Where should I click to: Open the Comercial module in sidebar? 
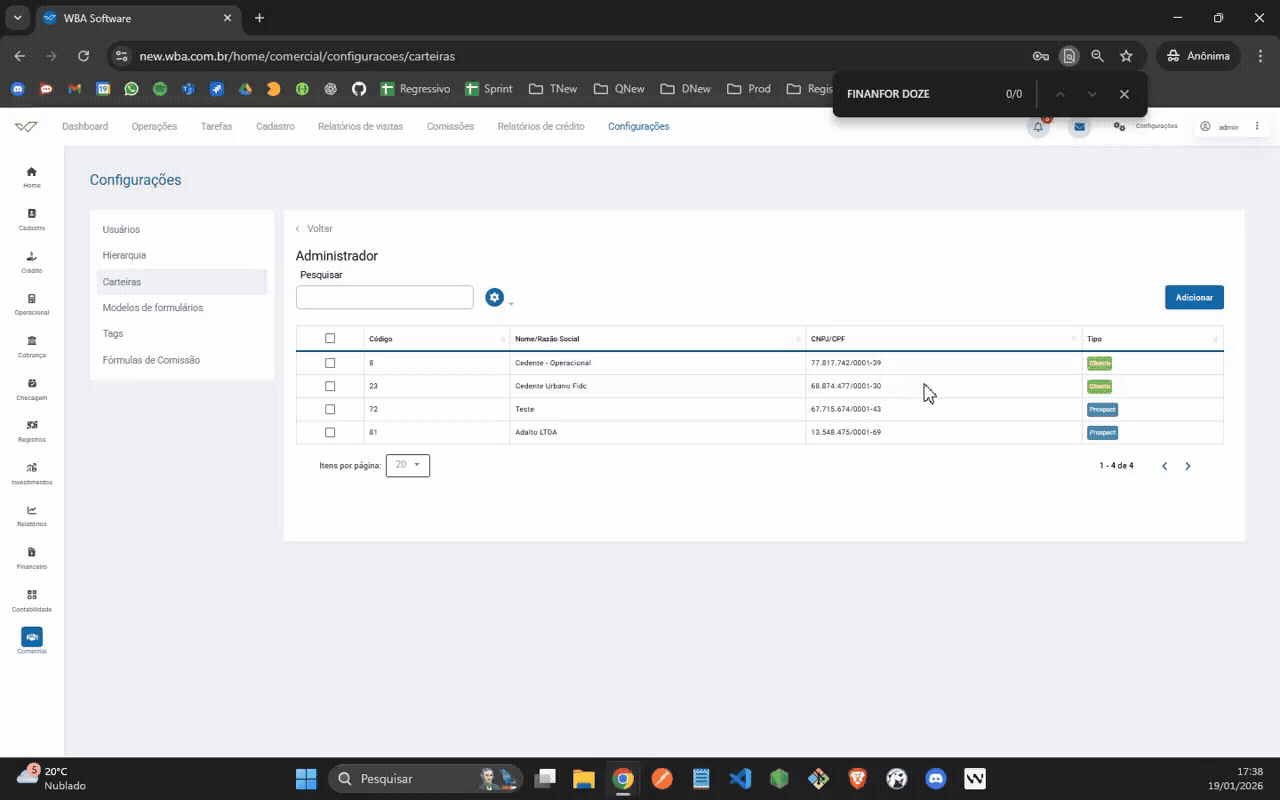pyautogui.click(x=32, y=638)
